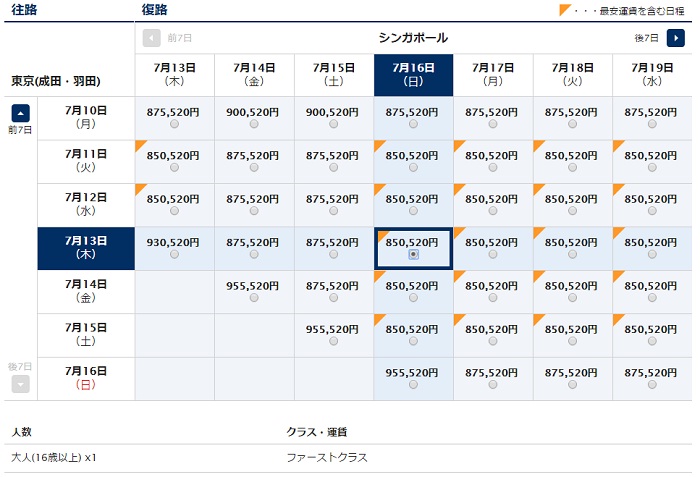Show next 7 return days arrow
The image size is (700, 477).
675,38
